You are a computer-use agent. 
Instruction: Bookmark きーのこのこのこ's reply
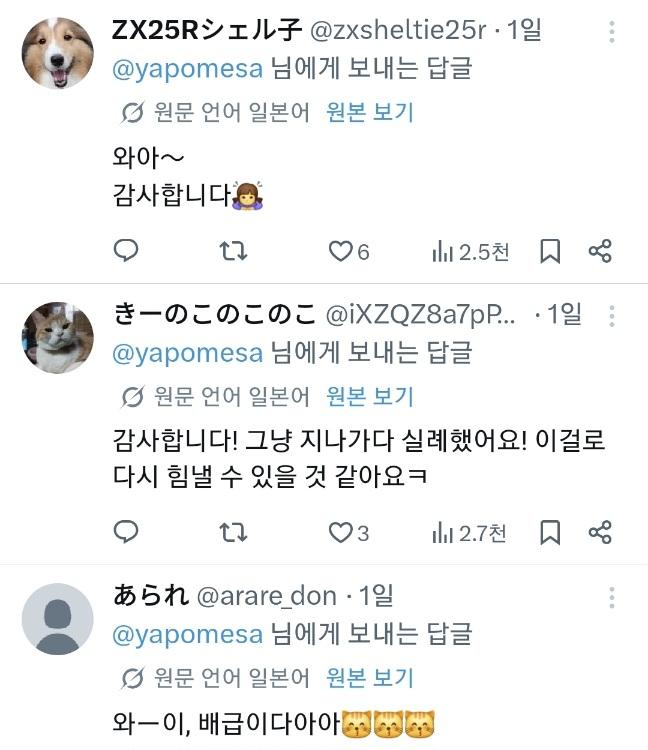550,532
